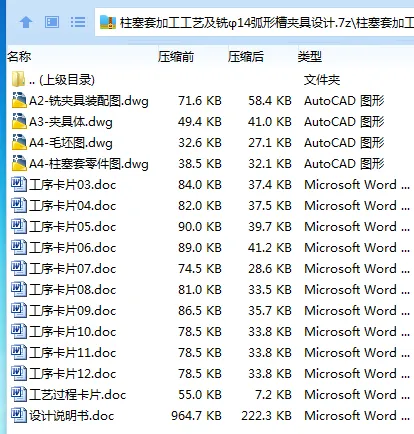
Task: Click Word icon of 工序卡片09.doc
Action: click(19, 310)
